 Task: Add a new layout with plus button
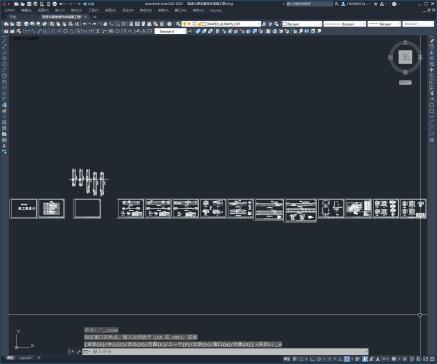[x=39, y=358]
